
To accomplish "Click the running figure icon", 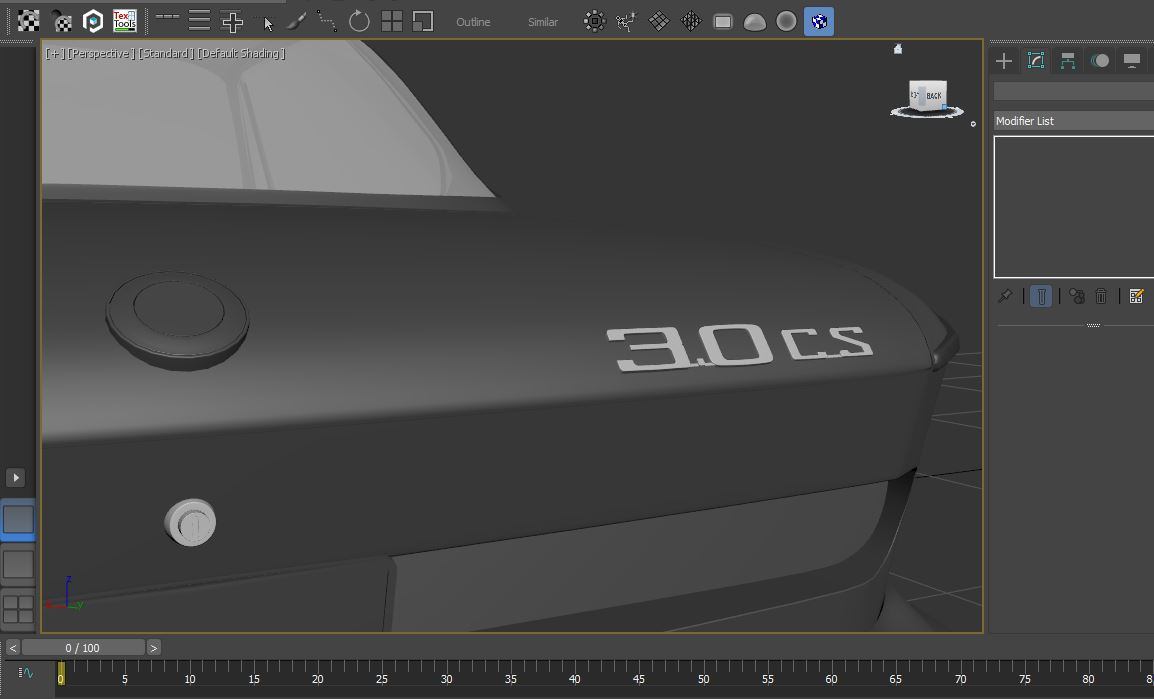I will [x=626, y=21].
